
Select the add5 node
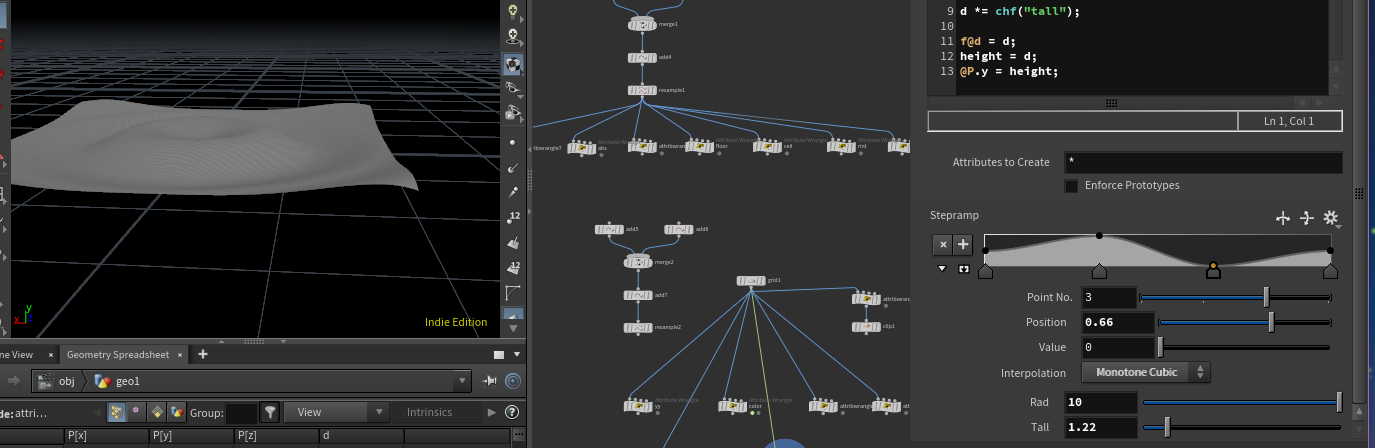[609, 230]
